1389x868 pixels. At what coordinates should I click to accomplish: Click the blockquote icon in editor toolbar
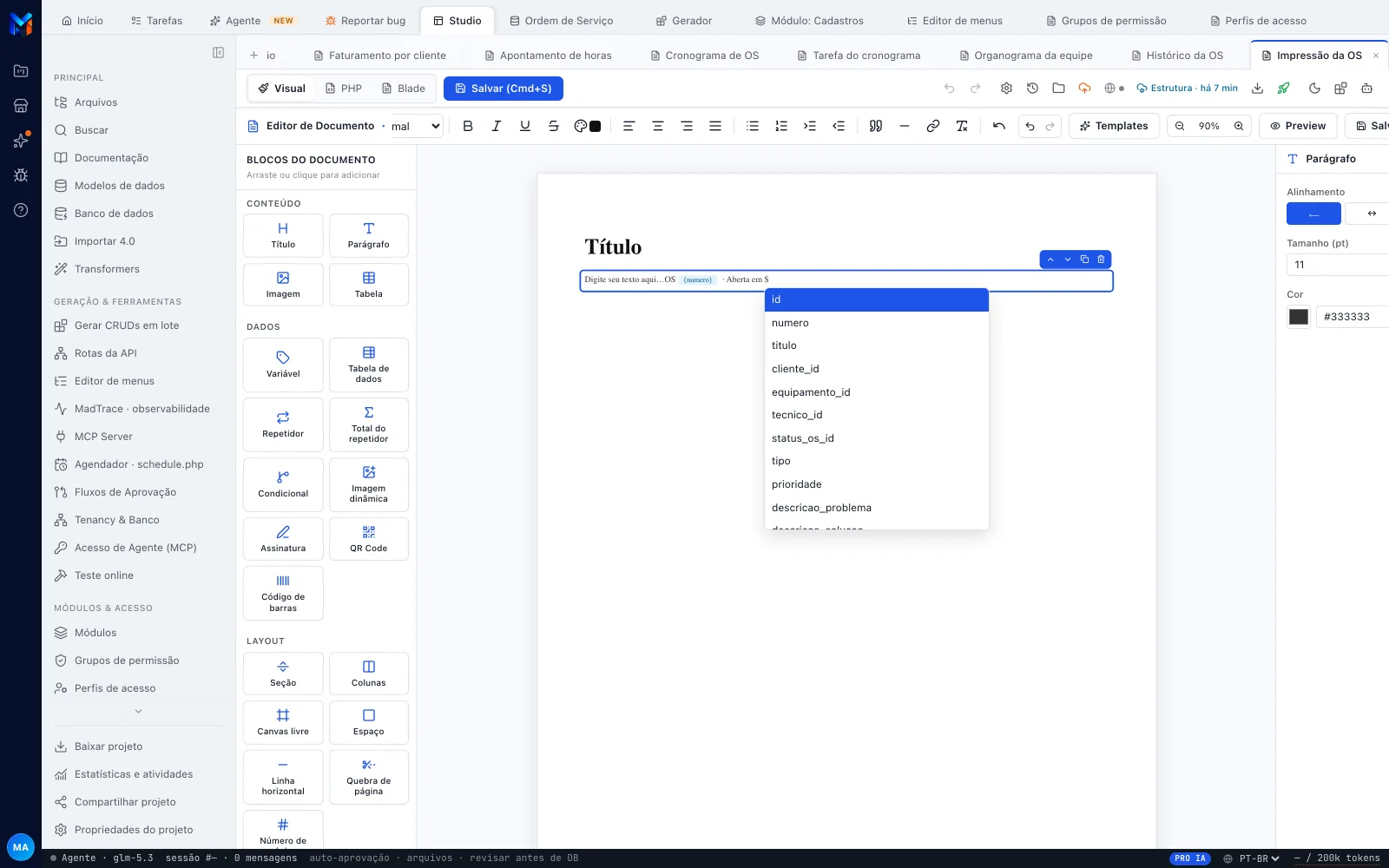click(876, 126)
